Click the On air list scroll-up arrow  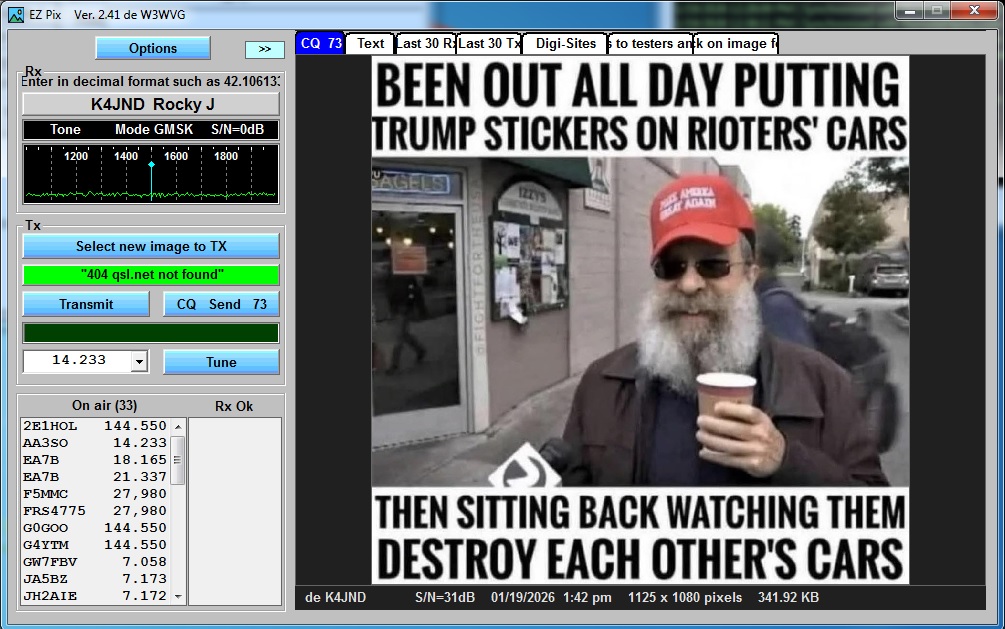pyautogui.click(x=178, y=426)
